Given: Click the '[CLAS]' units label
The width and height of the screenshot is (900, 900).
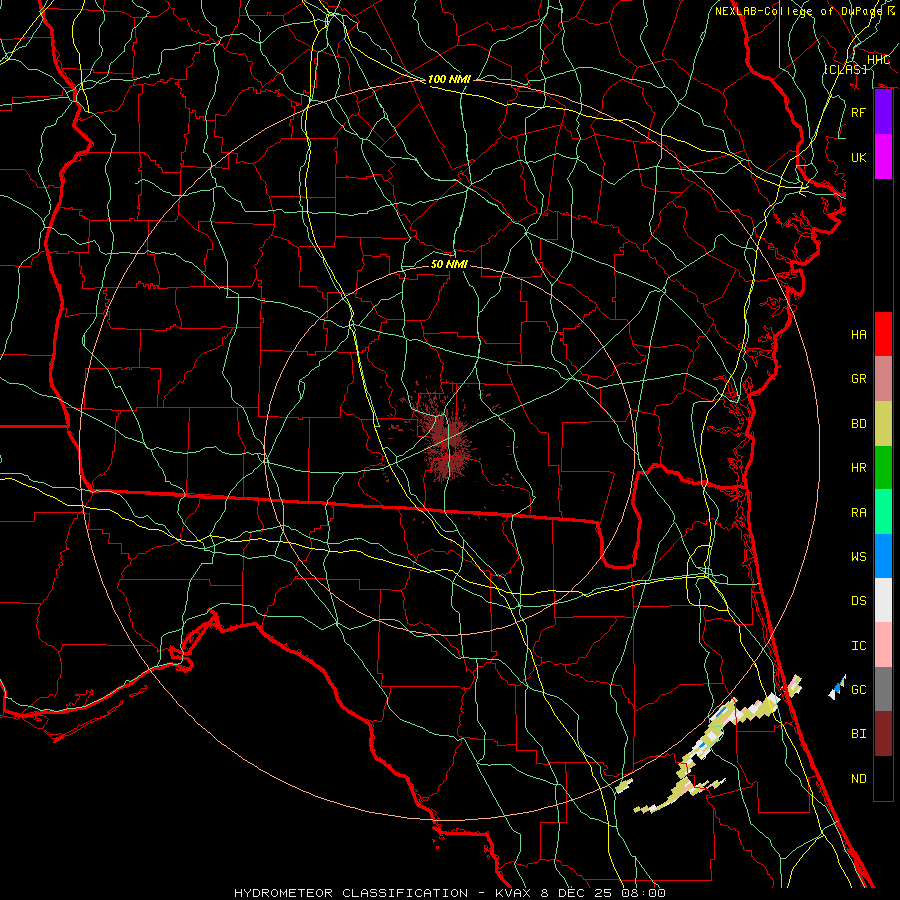Looking at the screenshot, I should pyautogui.click(x=845, y=69).
